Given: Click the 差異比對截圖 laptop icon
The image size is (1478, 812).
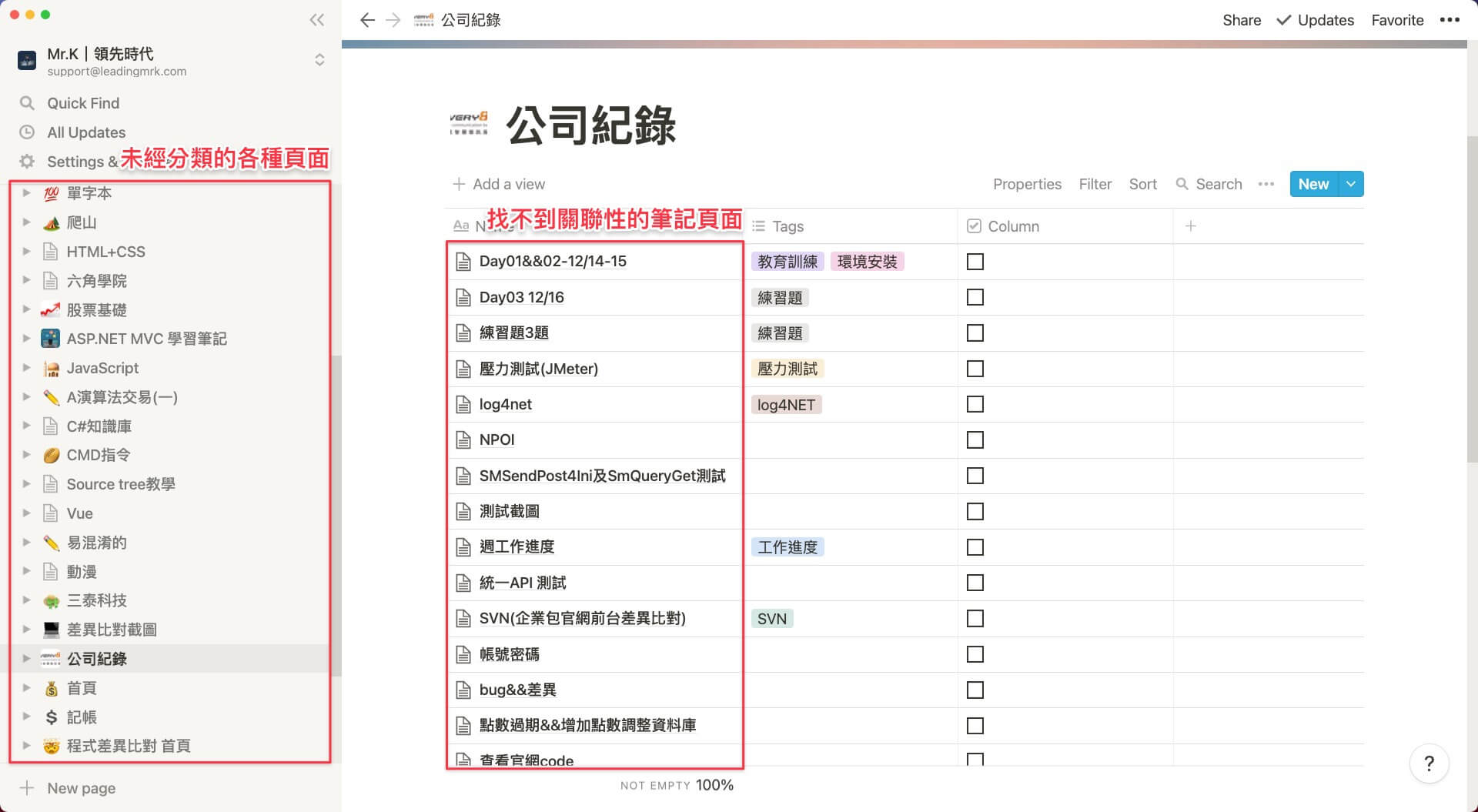Looking at the screenshot, I should click(51, 630).
